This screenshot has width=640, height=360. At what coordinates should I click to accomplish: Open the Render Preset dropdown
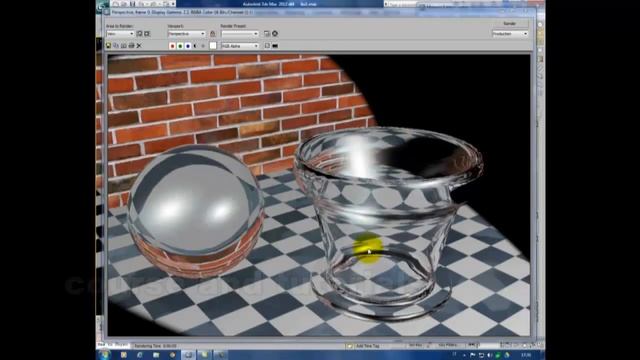[240, 34]
